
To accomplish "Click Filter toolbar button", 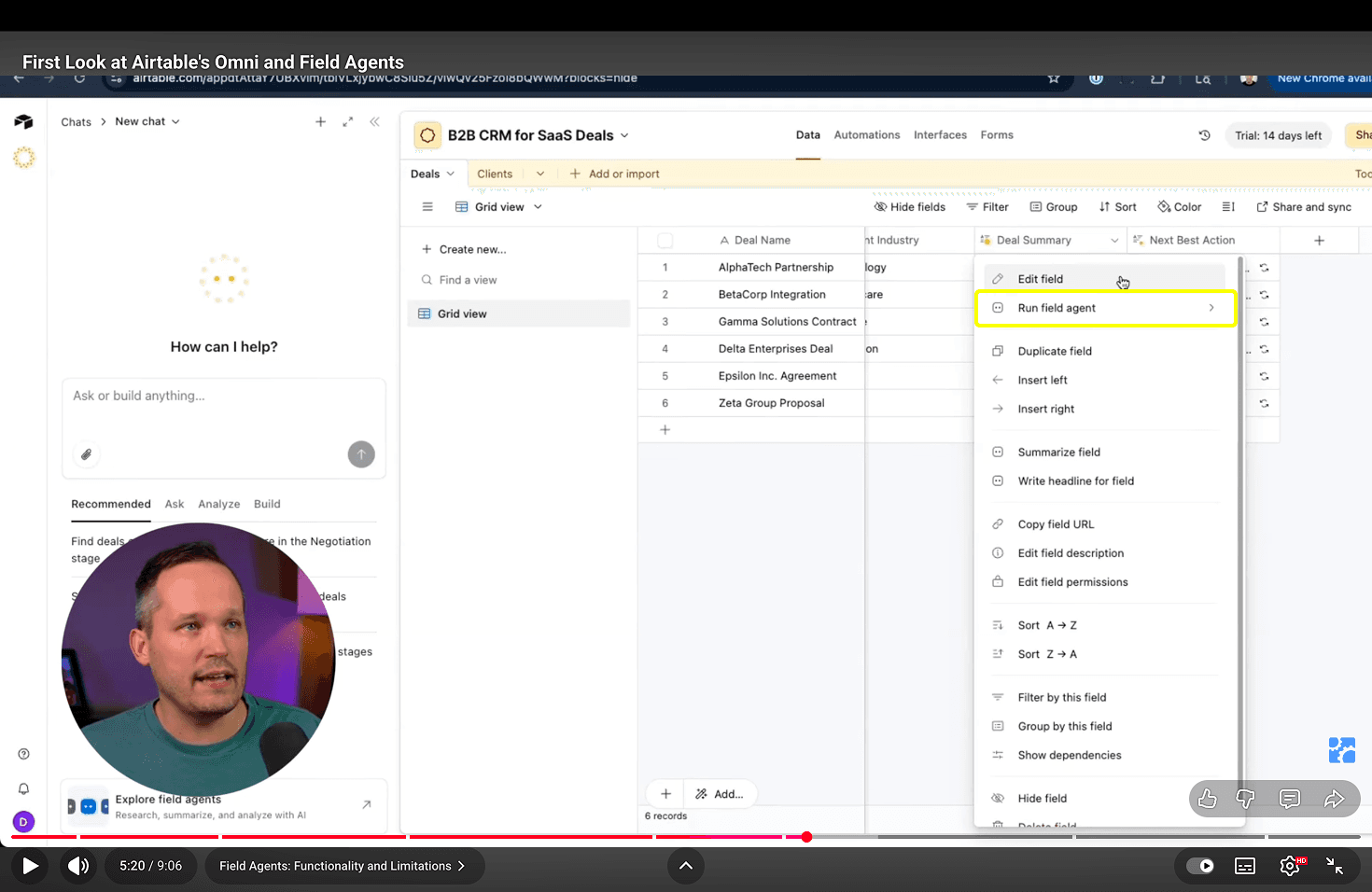I will 987,207.
